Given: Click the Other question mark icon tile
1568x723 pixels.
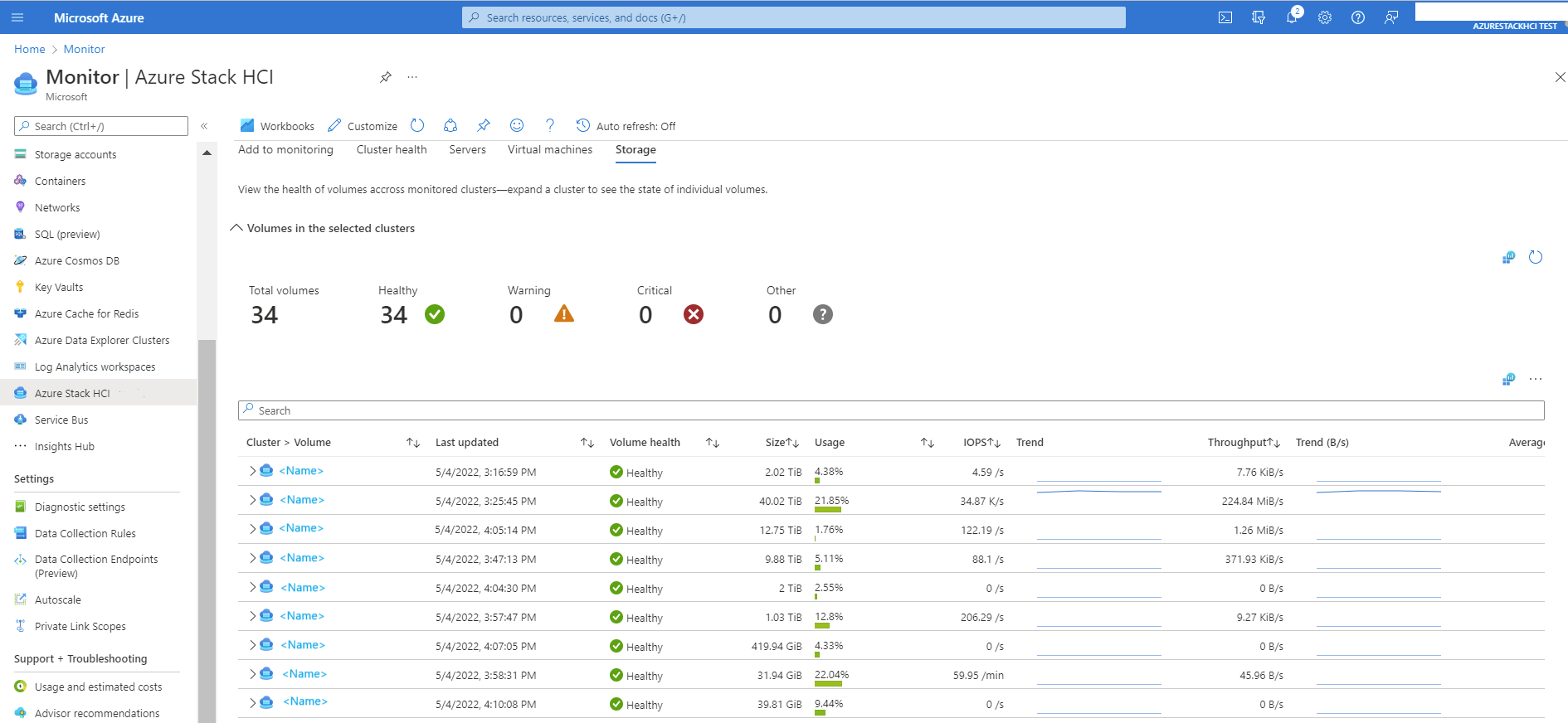Looking at the screenshot, I should click(823, 314).
